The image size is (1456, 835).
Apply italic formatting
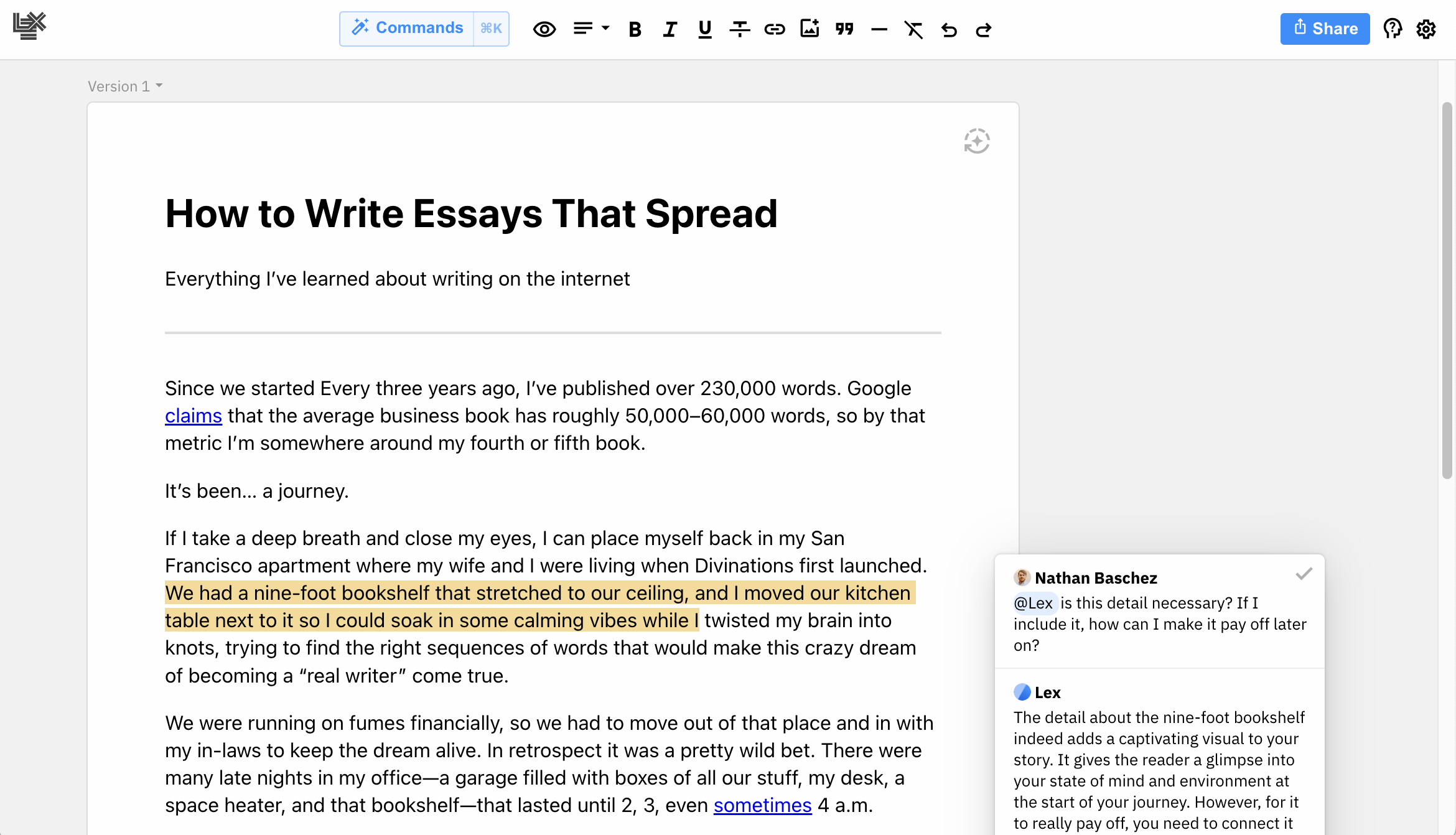point(670,29)
